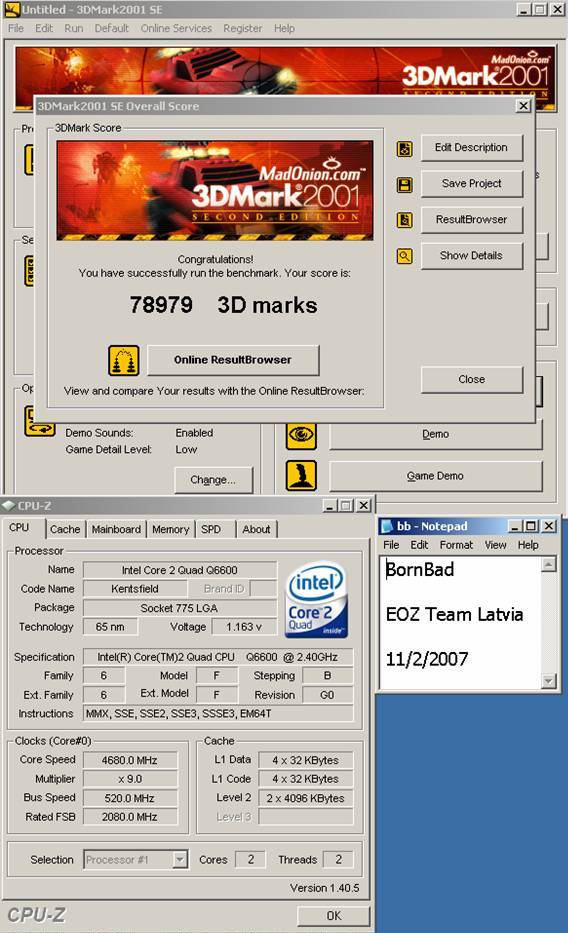Click the Voltage value 1.163 v
Viewport: 568px width, 933px height.
coord(244,627)
